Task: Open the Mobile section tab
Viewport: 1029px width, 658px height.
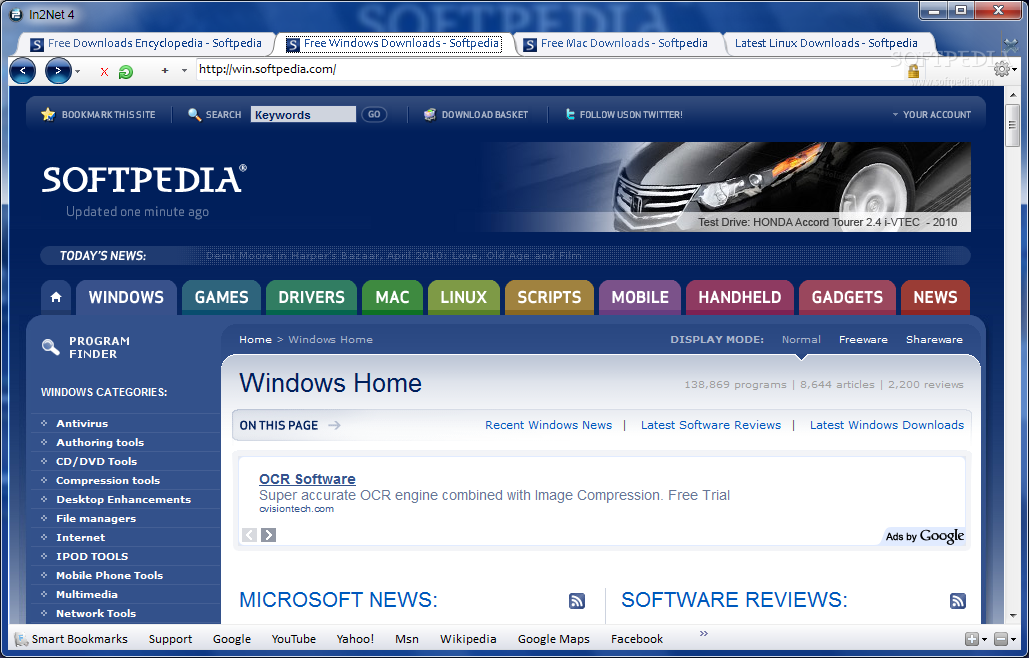Action: (640, 297)
